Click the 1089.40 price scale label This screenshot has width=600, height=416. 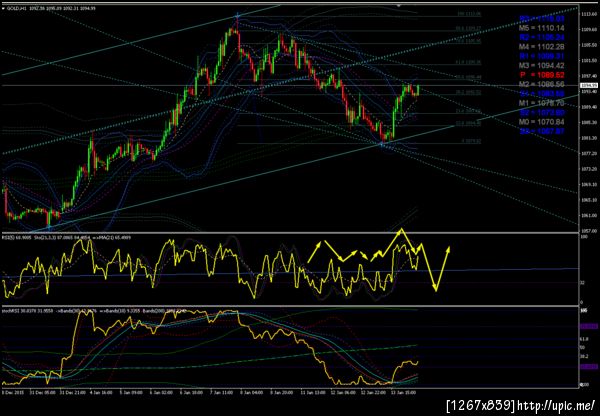pyautogui.click(x=589, y=107)
